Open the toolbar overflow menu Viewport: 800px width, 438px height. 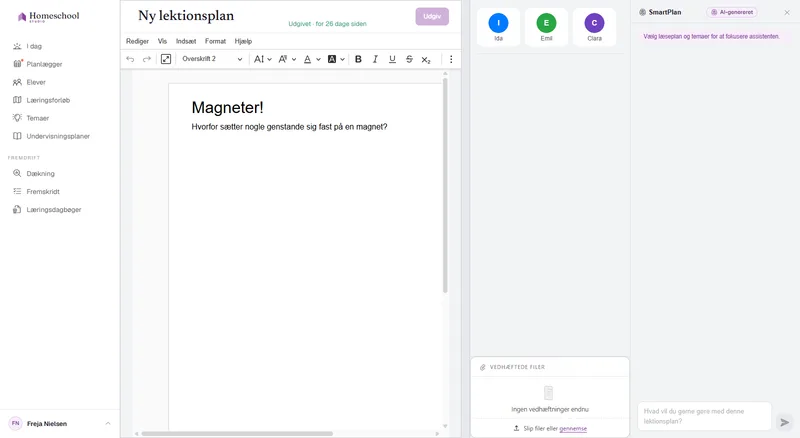click(x=451, y=59)
